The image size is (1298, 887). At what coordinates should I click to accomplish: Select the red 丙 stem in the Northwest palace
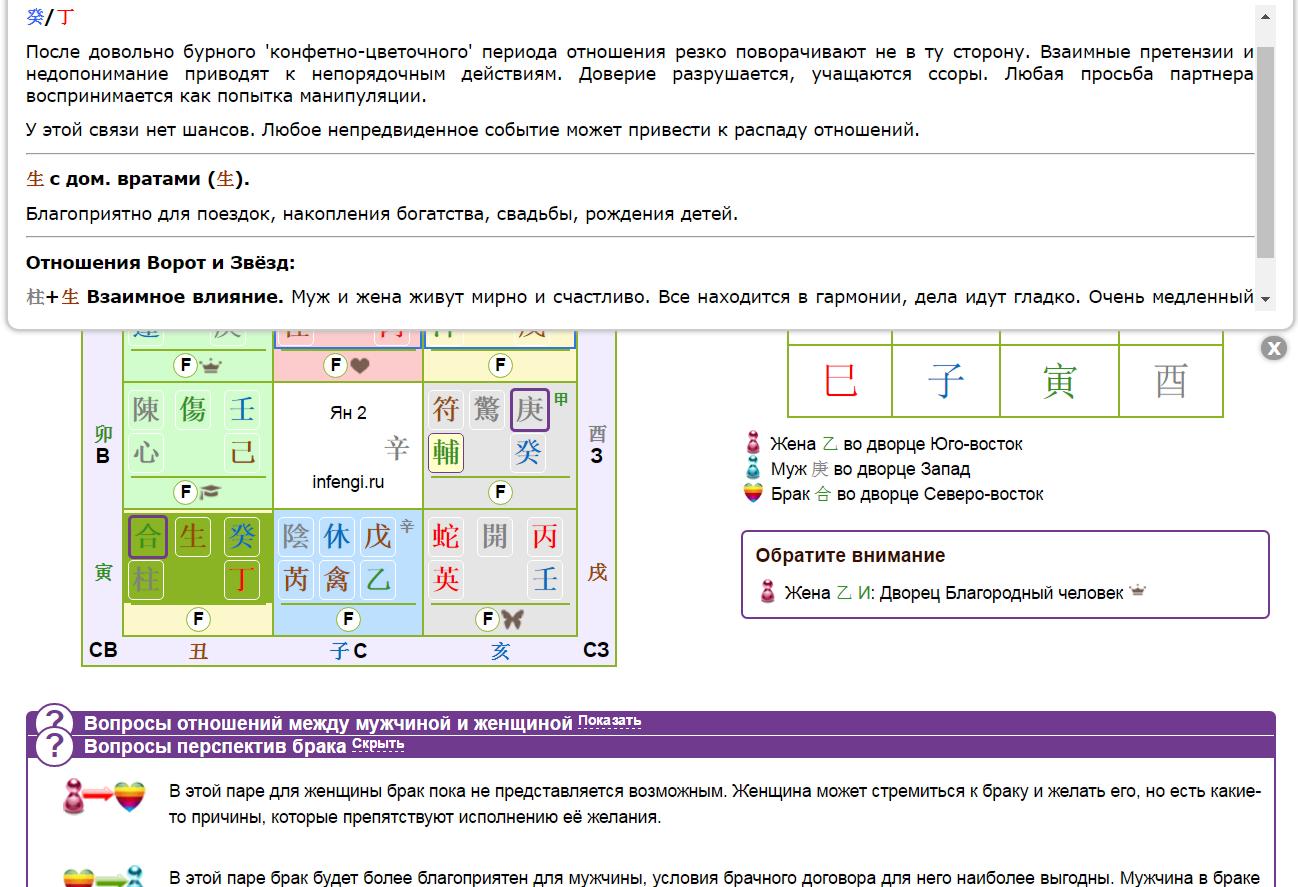(x=545, y=537)
